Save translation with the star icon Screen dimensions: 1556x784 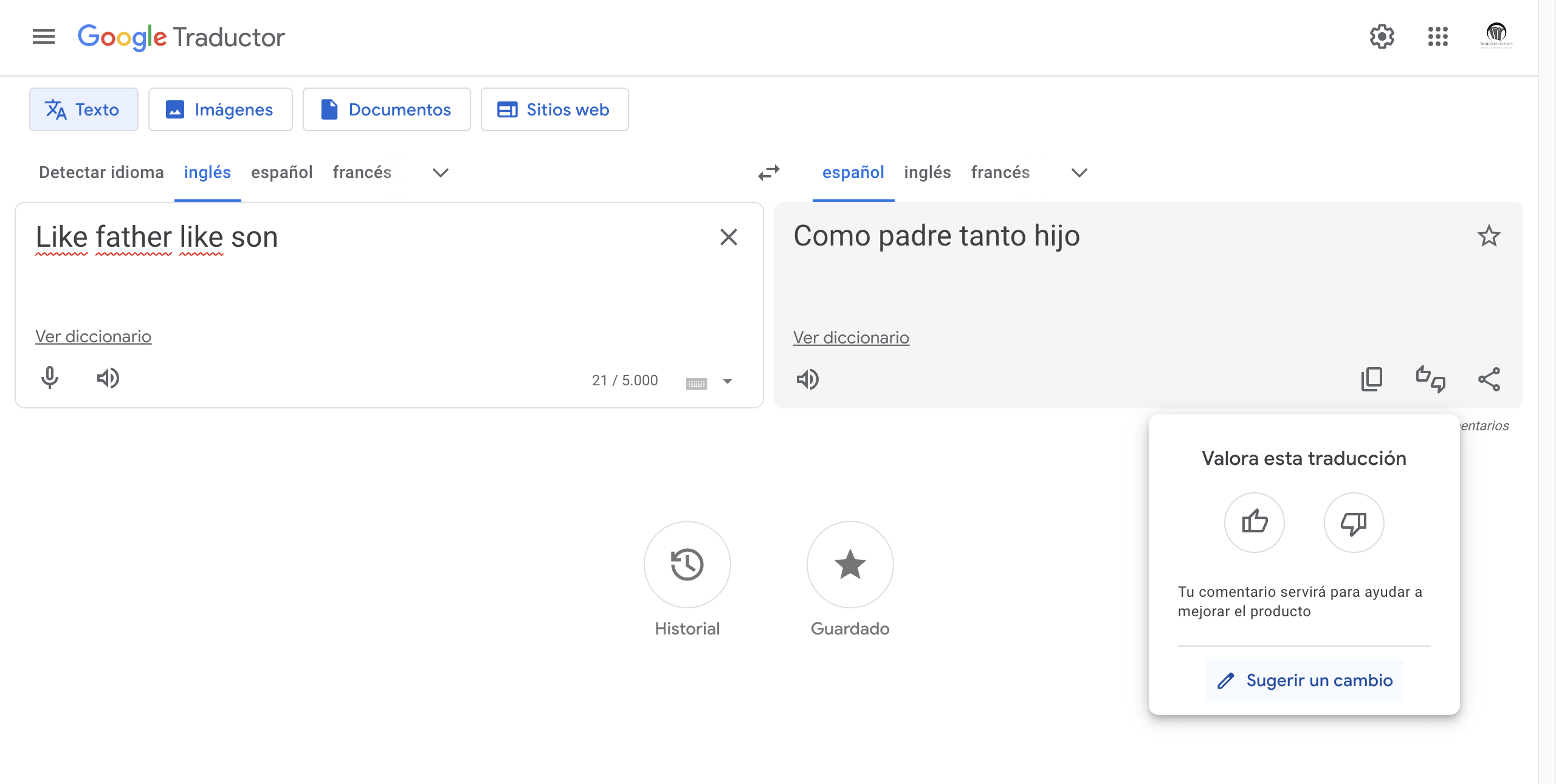tap(1489, 236)
